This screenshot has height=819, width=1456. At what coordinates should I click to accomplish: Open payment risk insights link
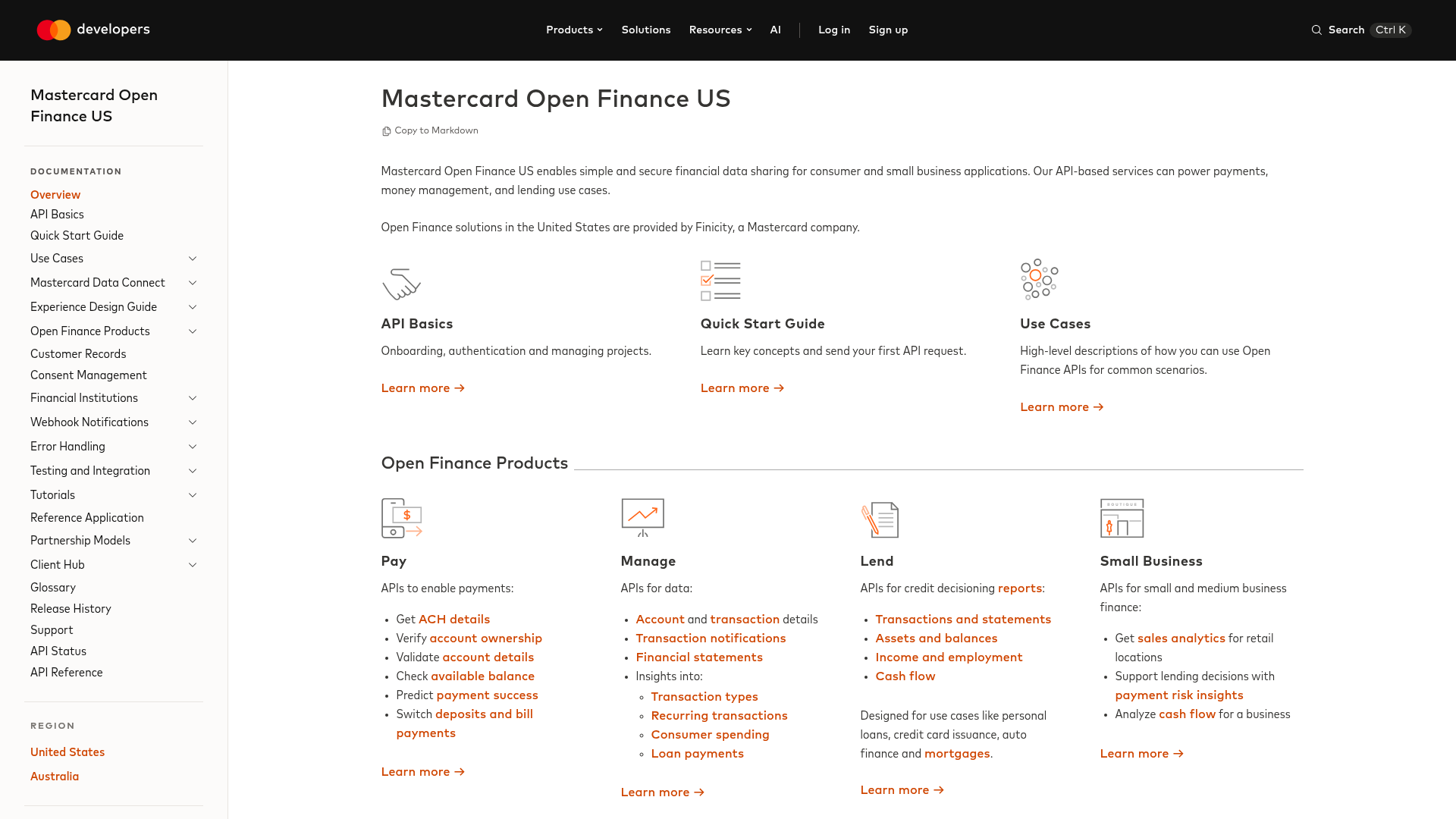(1179, 695)
